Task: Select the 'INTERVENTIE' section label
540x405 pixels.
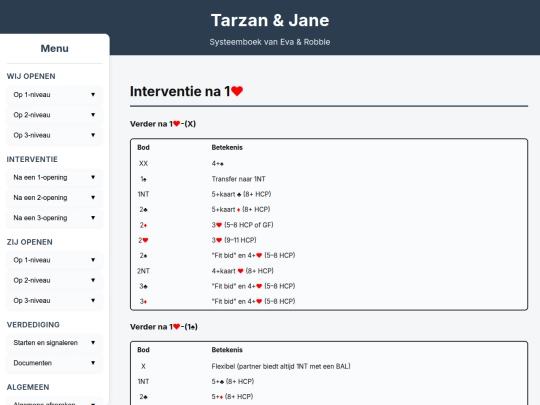Action: pyautogui.click(x=32, y=159)
